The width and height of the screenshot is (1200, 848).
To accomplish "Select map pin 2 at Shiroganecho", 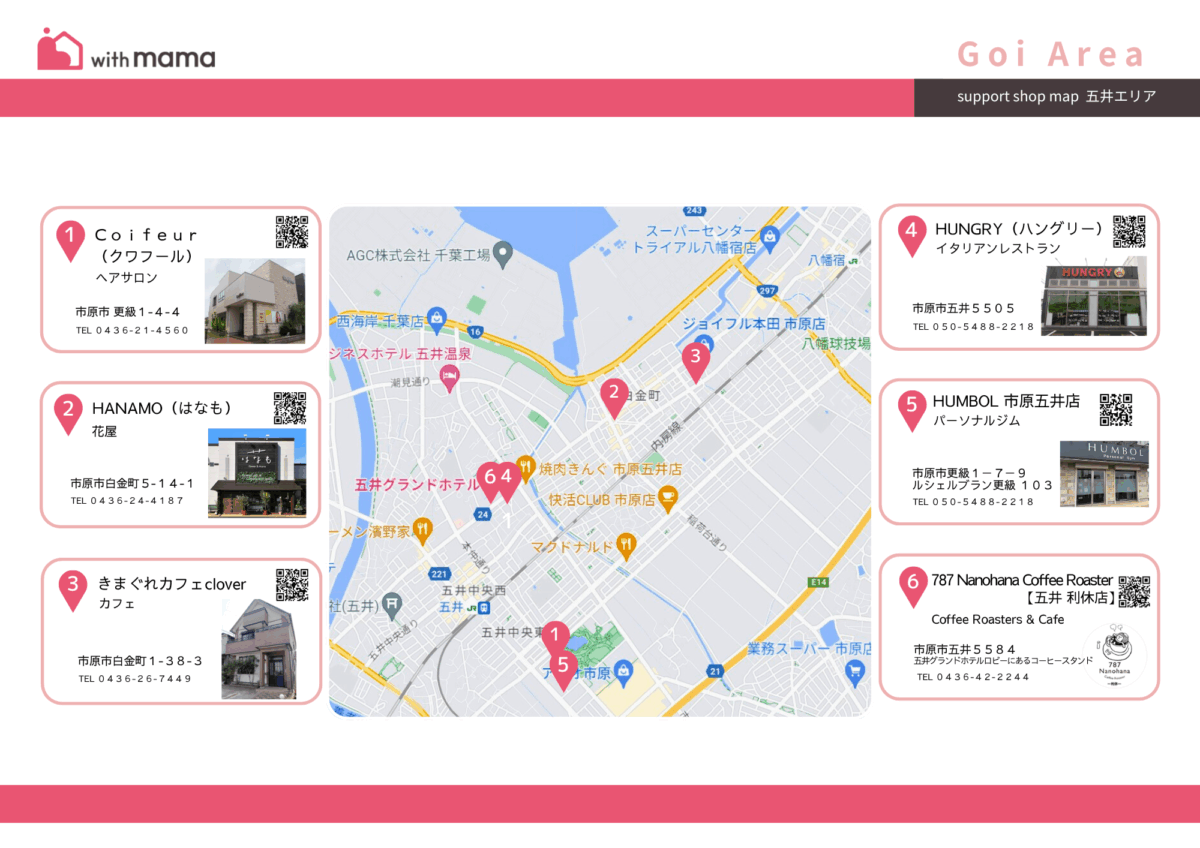I will click(x=614, y=396).
